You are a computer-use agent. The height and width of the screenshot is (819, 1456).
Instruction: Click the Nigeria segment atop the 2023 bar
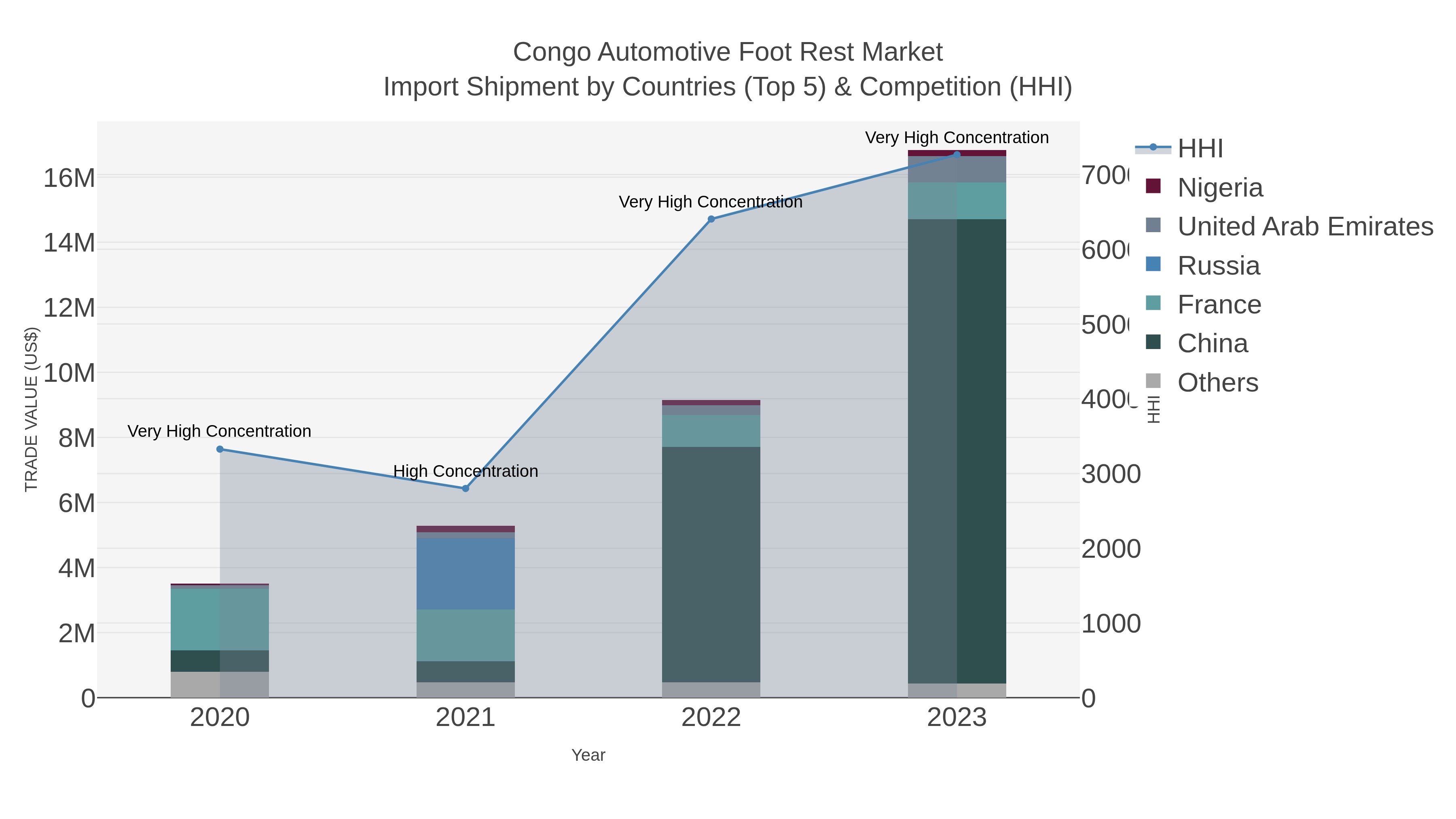click(957, 153)
